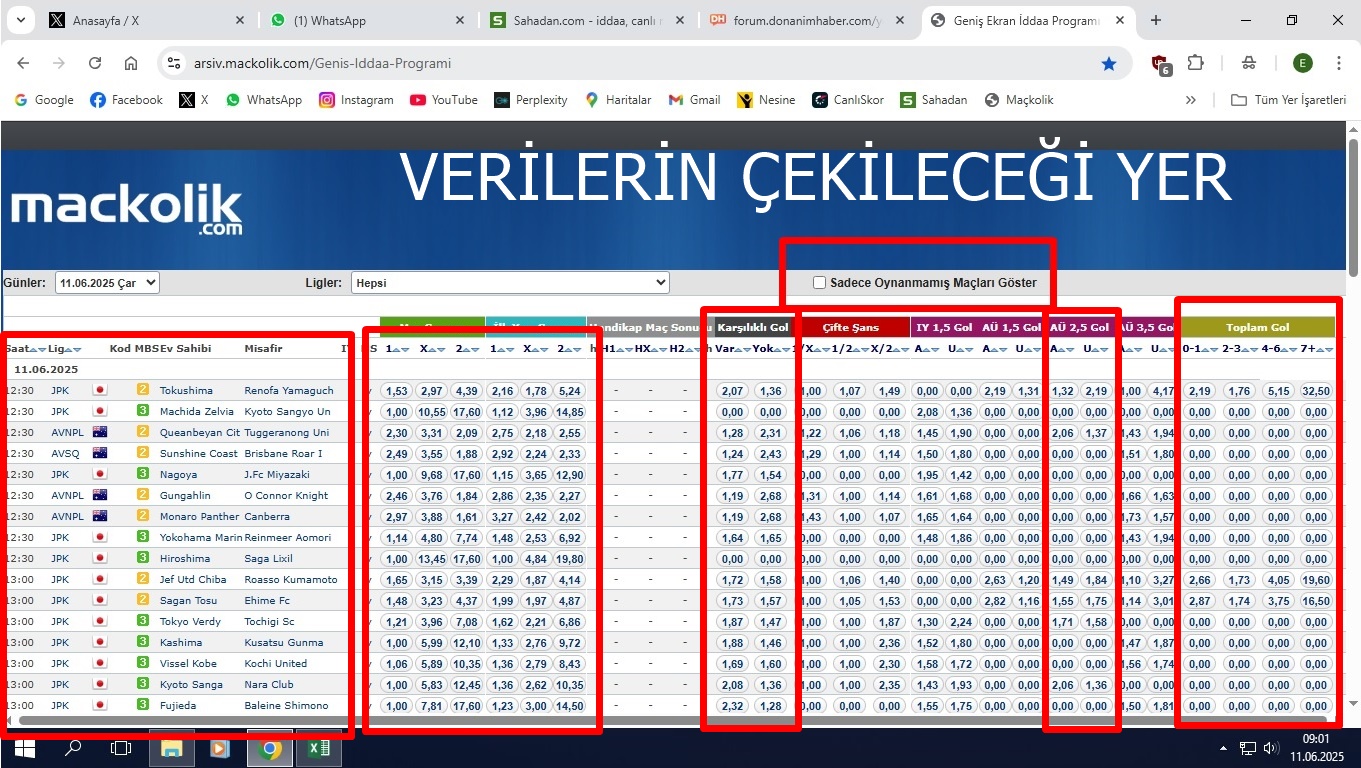Viewport: 1361px width, 768px height.
Task: Open Tokushima team link
Action: tap(186, 391)
